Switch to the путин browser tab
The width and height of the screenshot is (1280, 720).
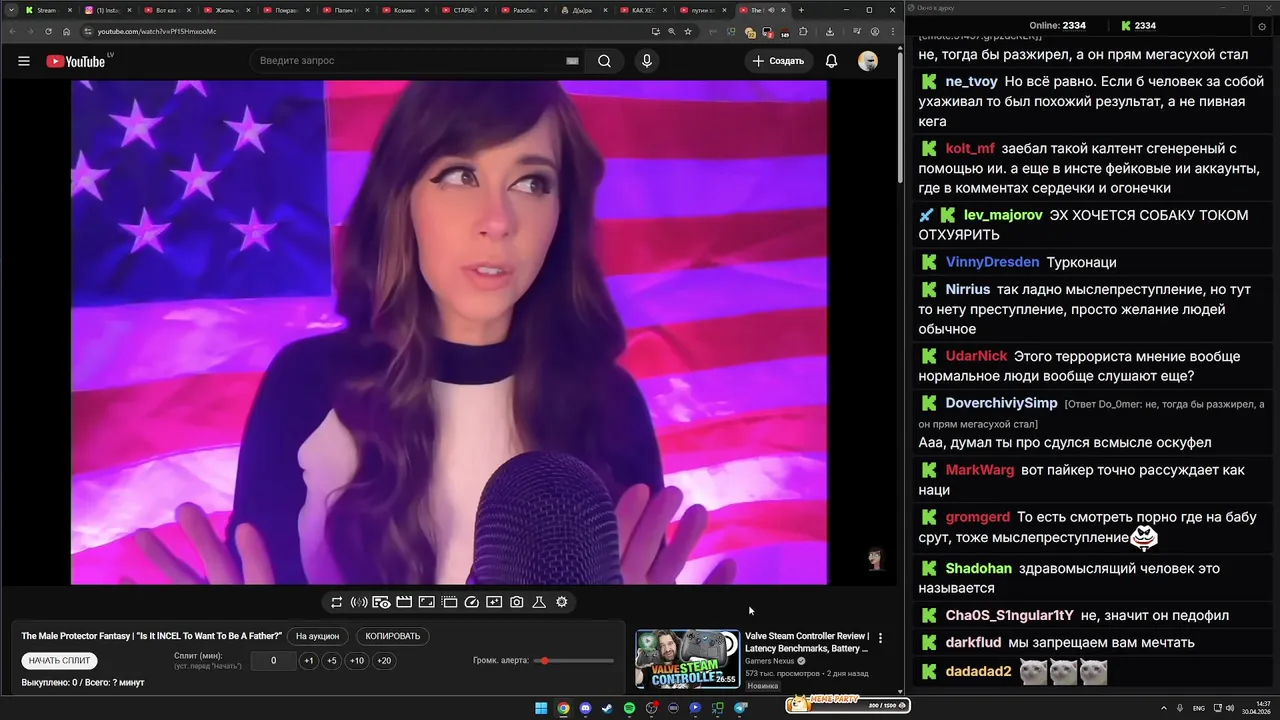coord(703,10)
